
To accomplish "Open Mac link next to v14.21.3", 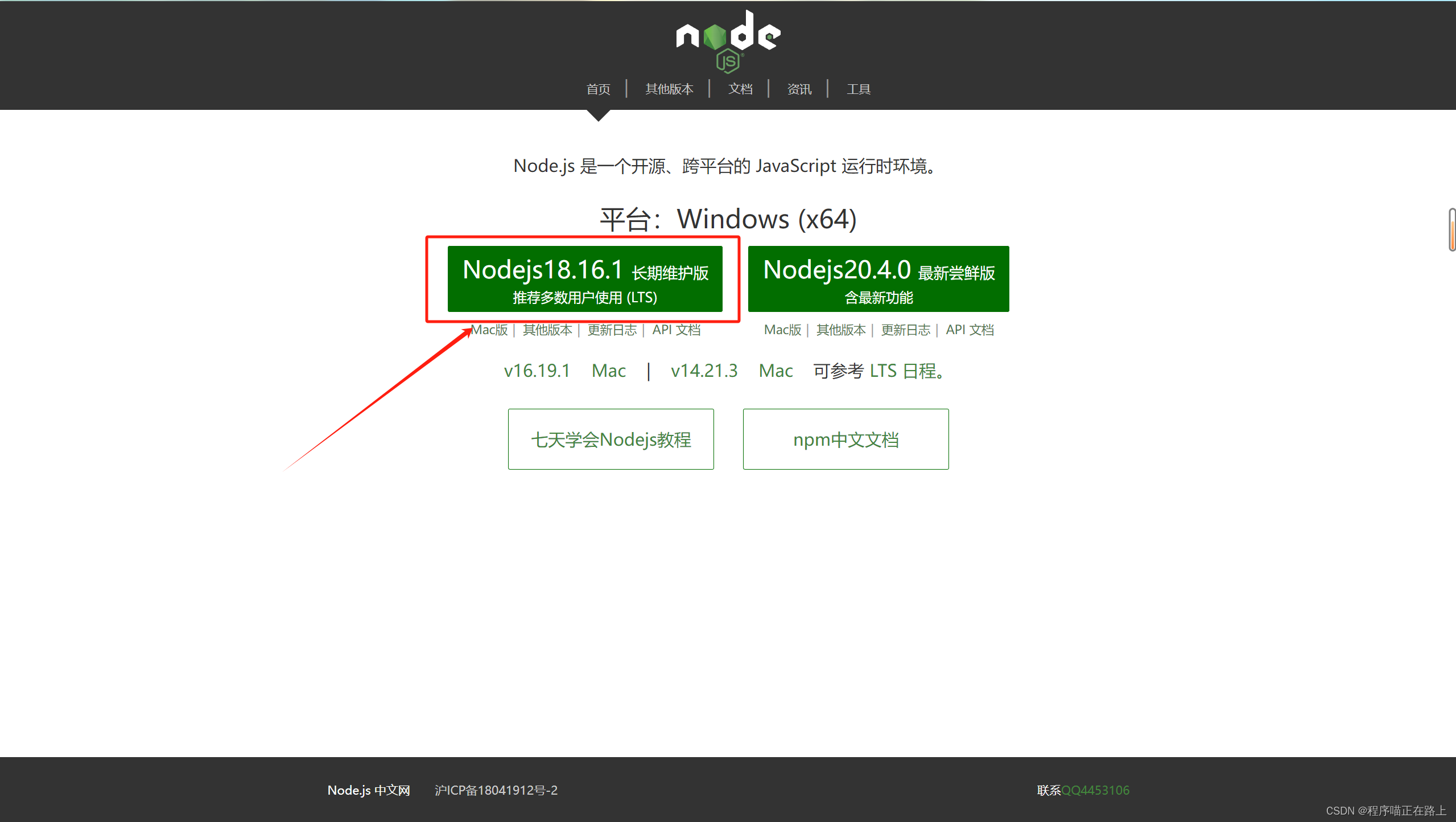I will [x=776, y=371].
